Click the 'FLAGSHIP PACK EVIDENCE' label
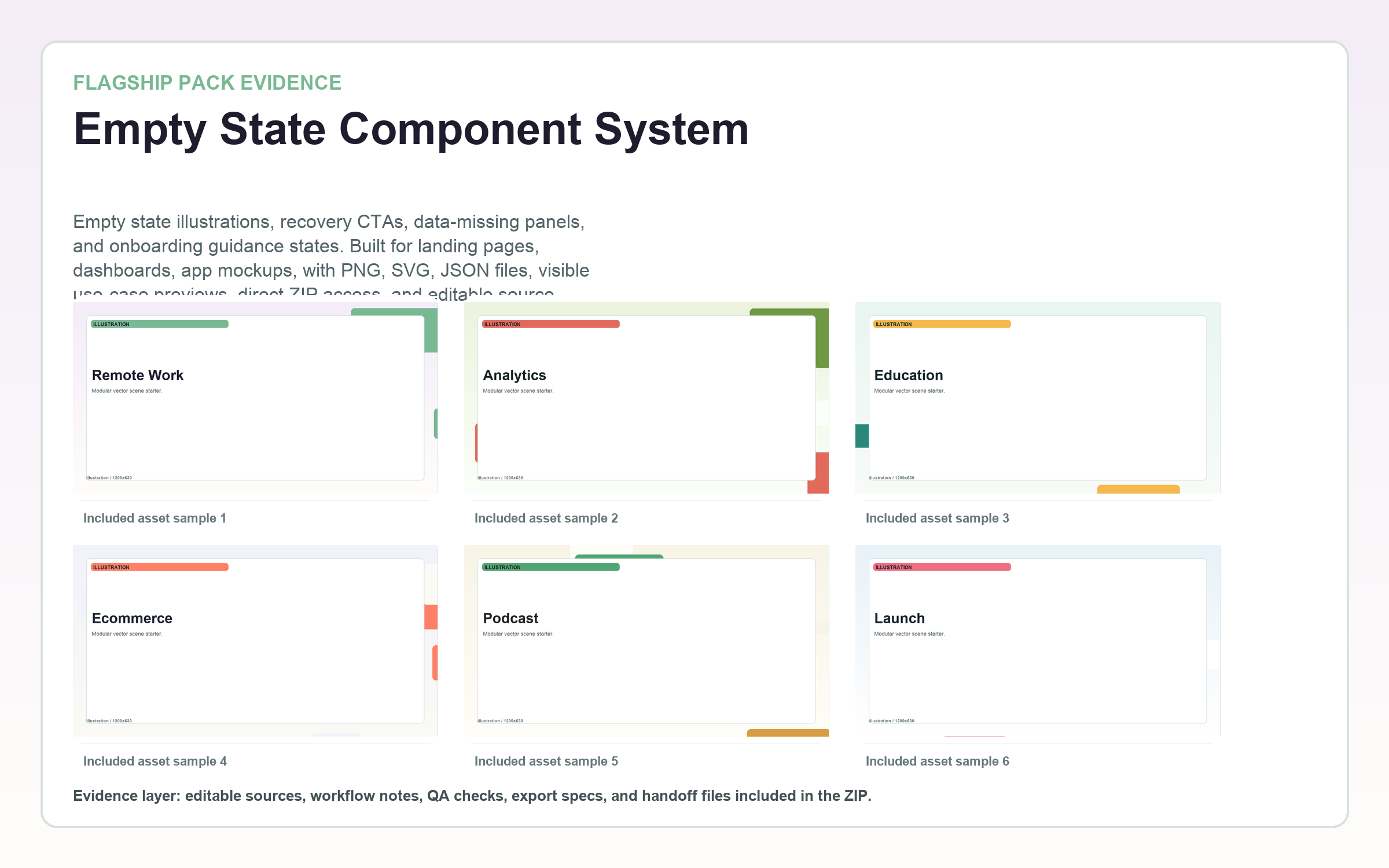1389x868 pixels. [x=207, y=83]
